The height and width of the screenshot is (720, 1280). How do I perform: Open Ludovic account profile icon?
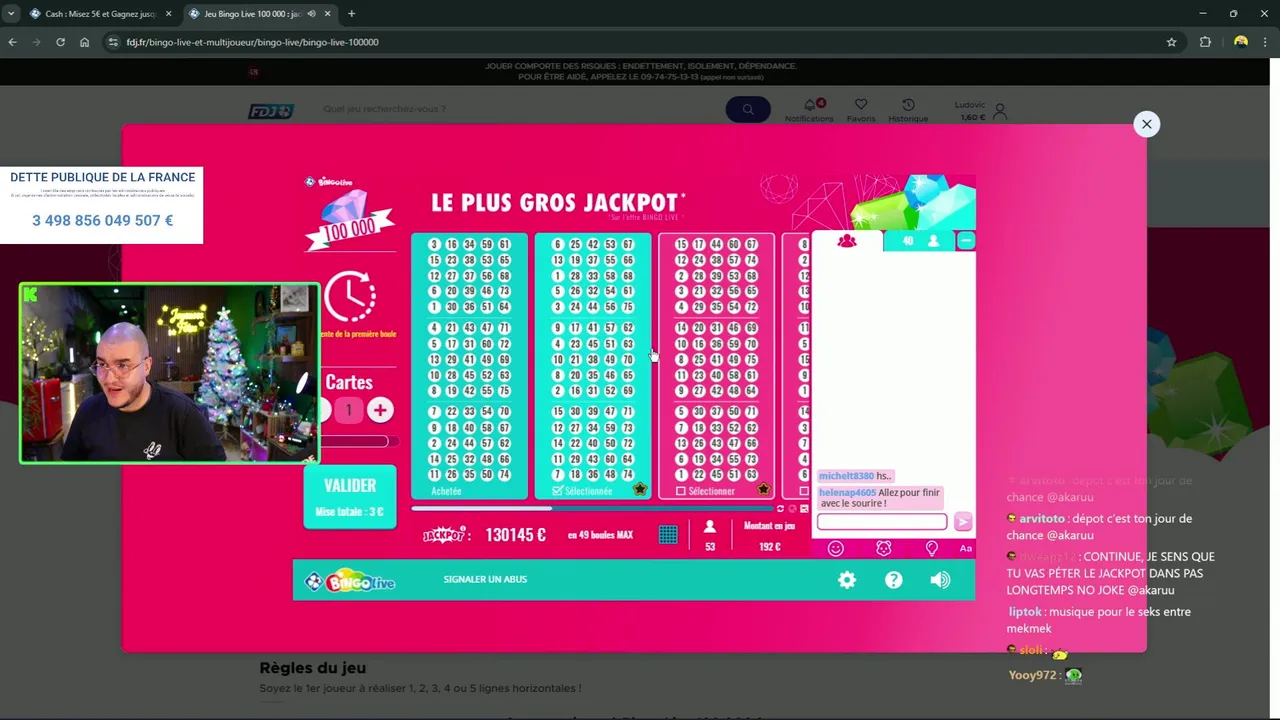pos(999,111)
